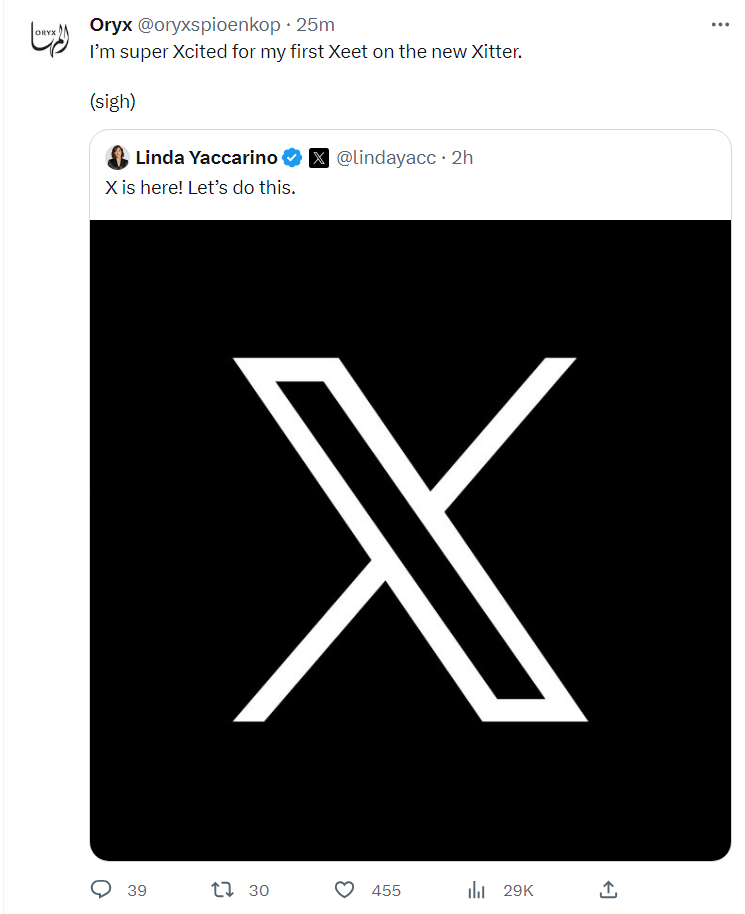Click the black X affiliation badge
745x914 pixels.
pos(318,158)
